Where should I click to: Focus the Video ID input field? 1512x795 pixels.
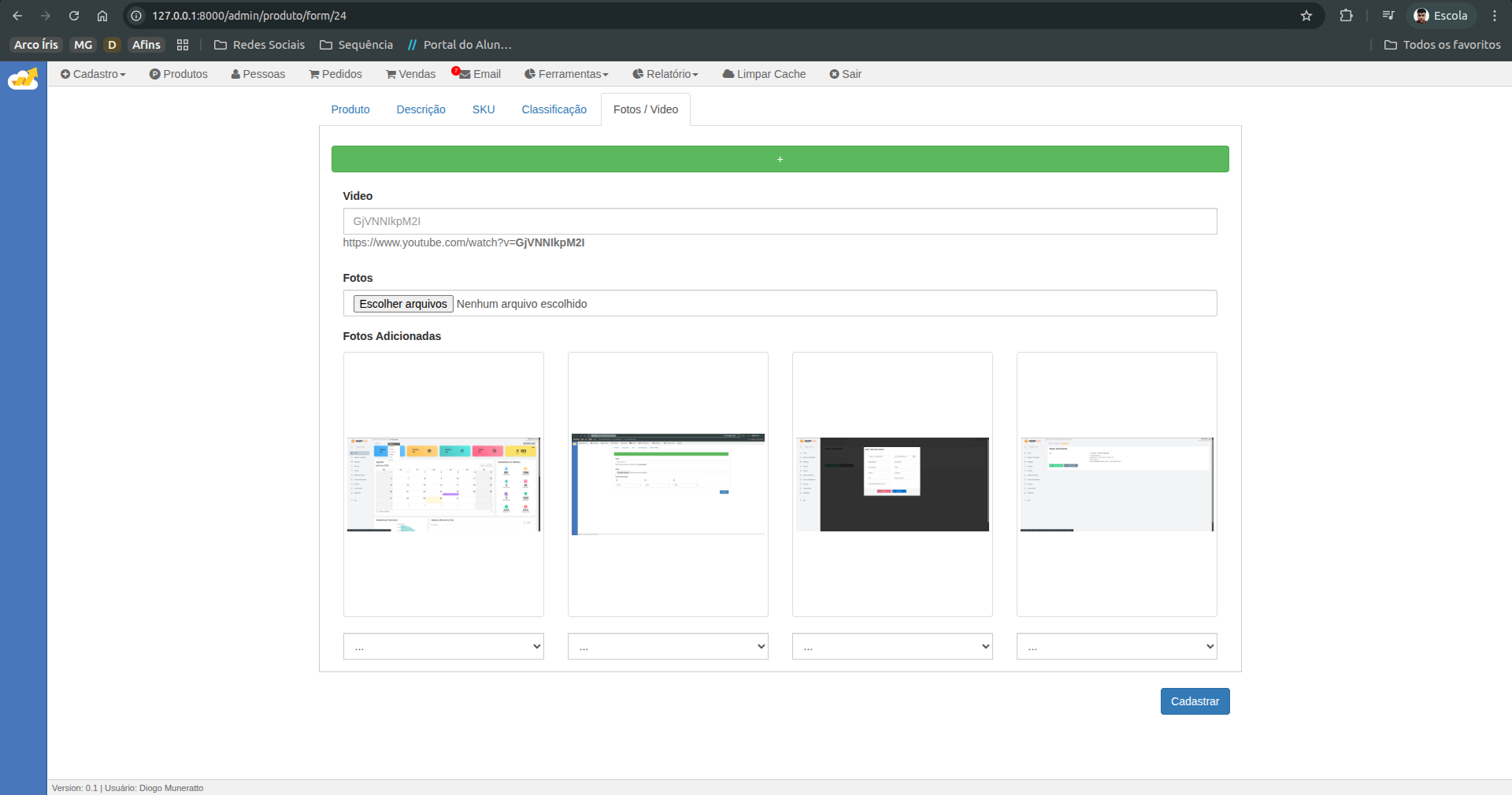[x=780, y=221]
